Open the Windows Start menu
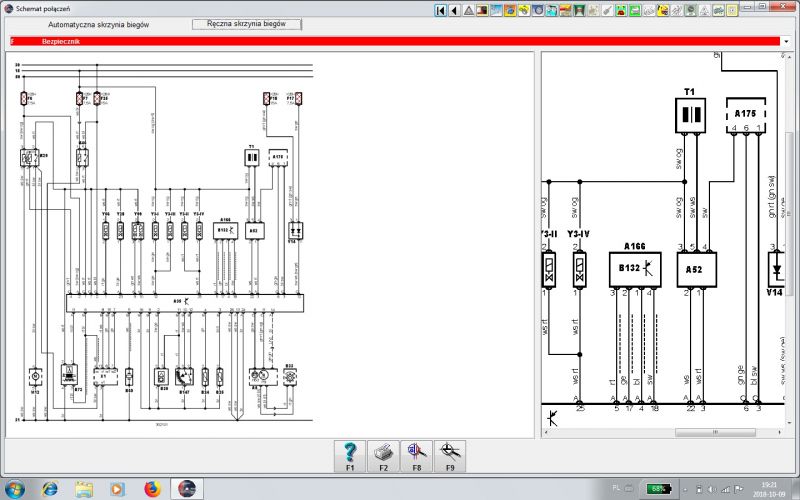The height and width of the screenshot is (500, 800). pos(14,489)
